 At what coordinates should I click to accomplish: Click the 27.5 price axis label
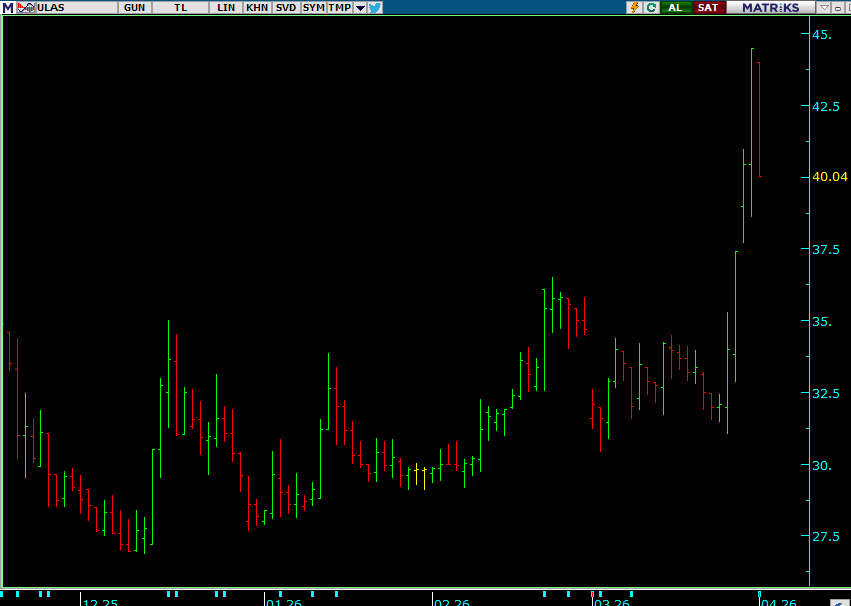825,536
